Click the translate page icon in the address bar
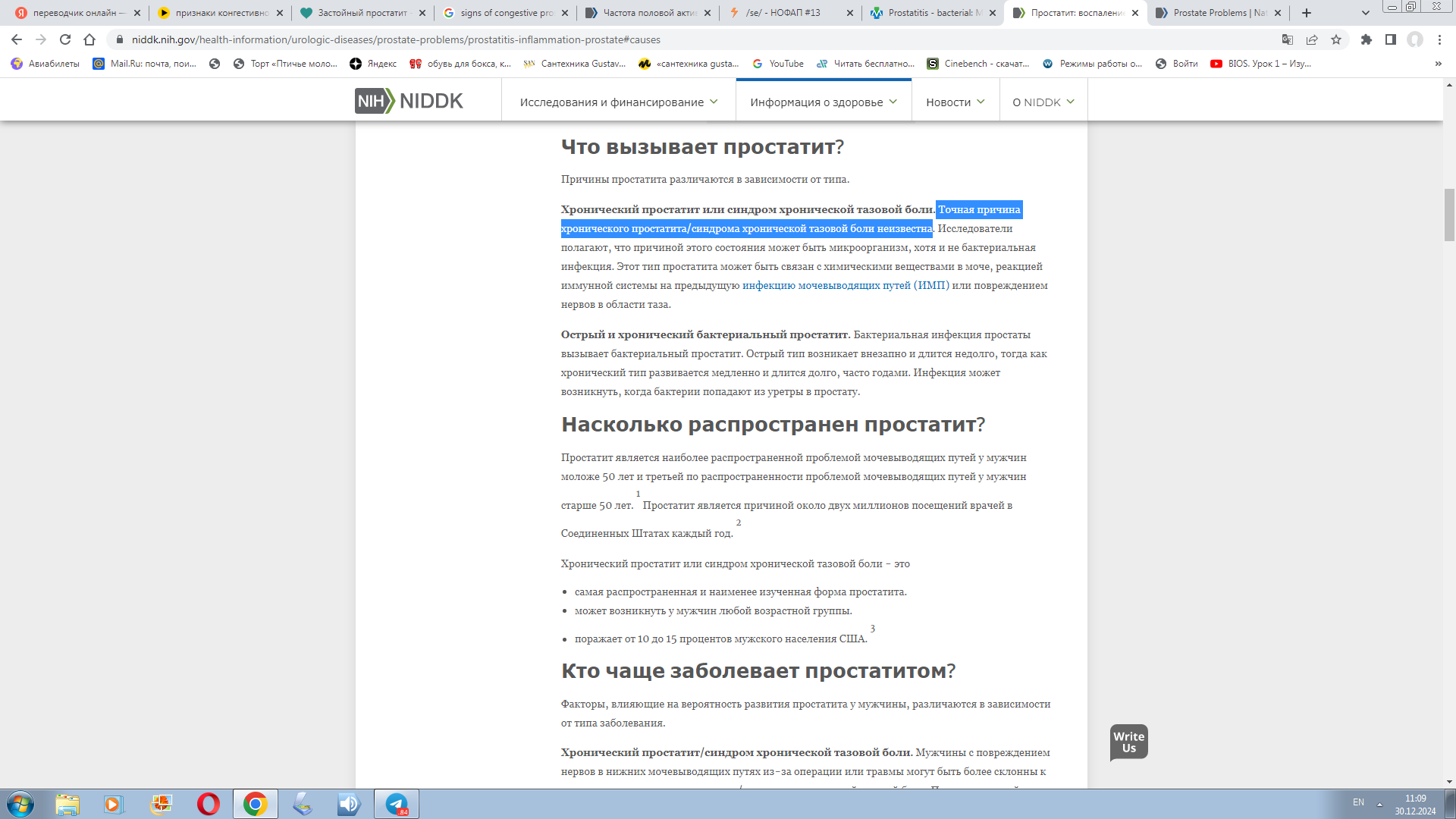1456x819 pixels. click(x=1287, y=39)
